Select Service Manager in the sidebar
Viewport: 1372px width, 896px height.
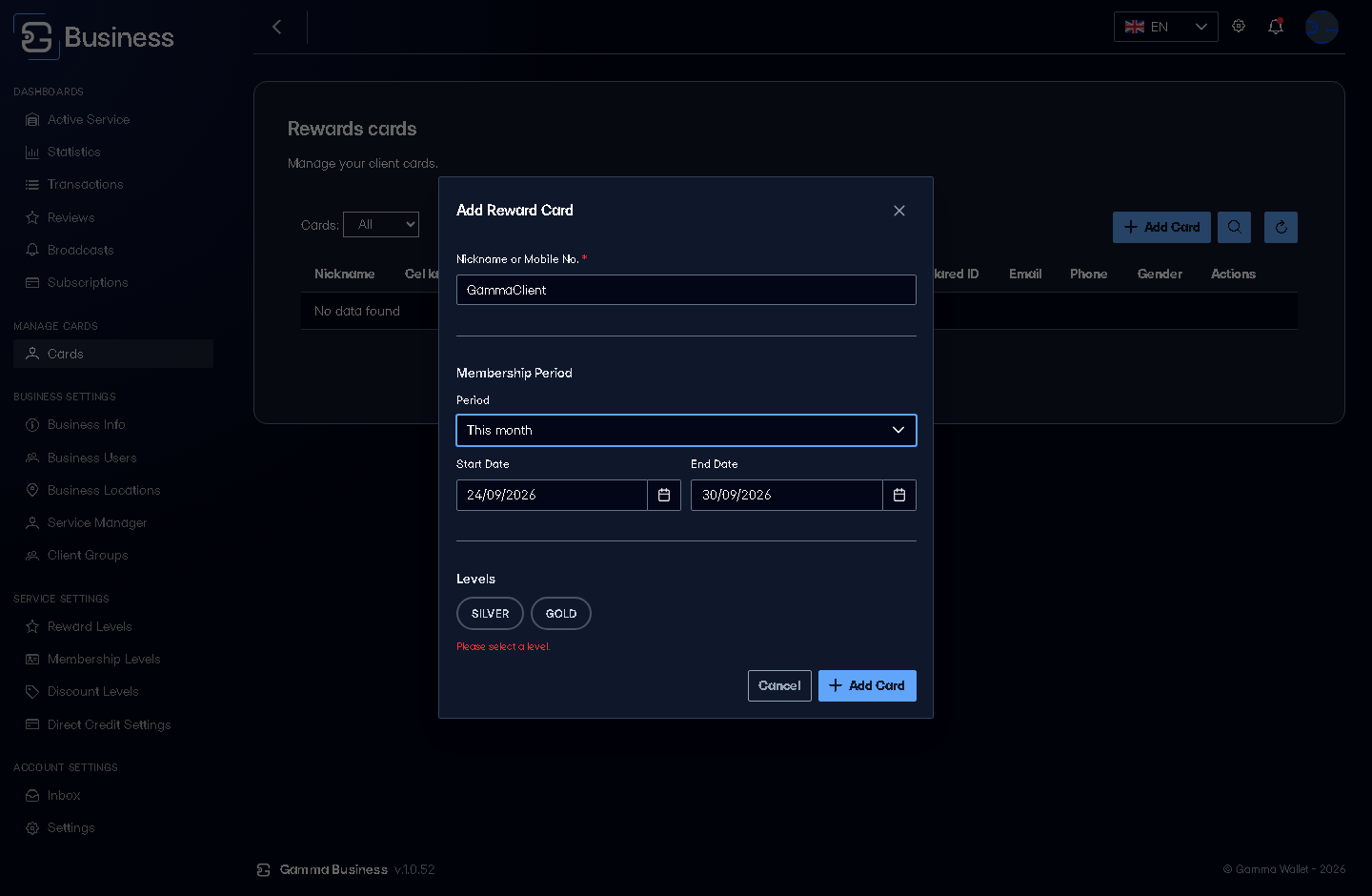pyautogui.click(x=113, y=522)
